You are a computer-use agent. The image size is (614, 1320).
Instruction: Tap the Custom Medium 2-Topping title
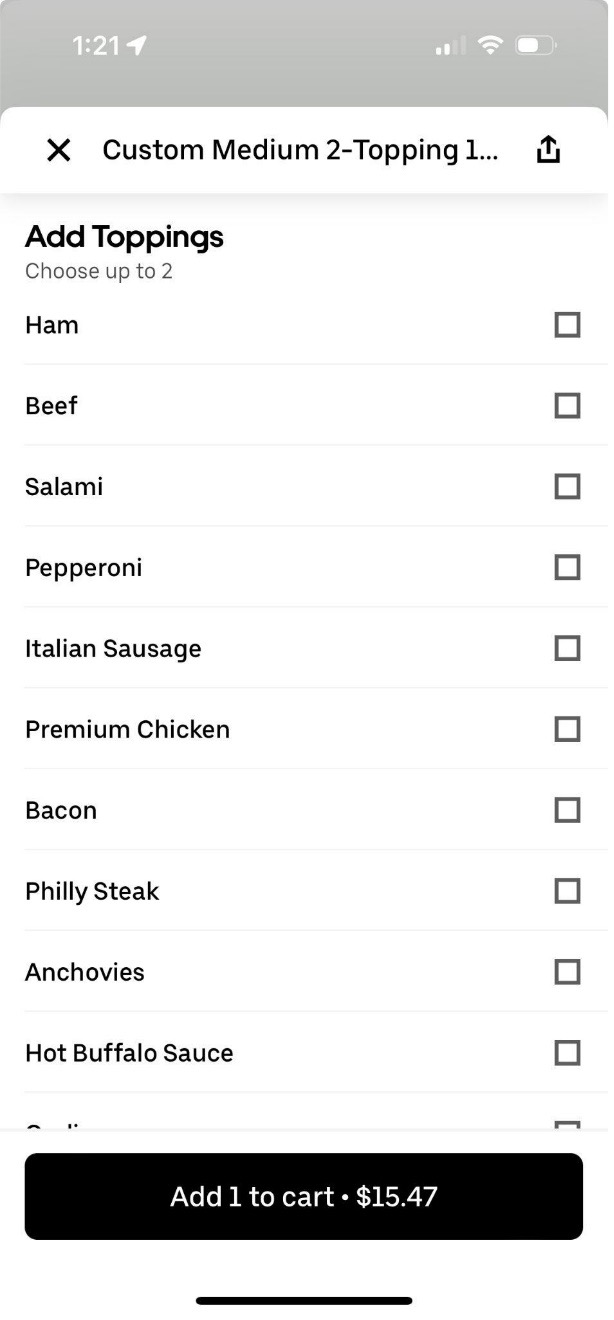coord(300,150)
